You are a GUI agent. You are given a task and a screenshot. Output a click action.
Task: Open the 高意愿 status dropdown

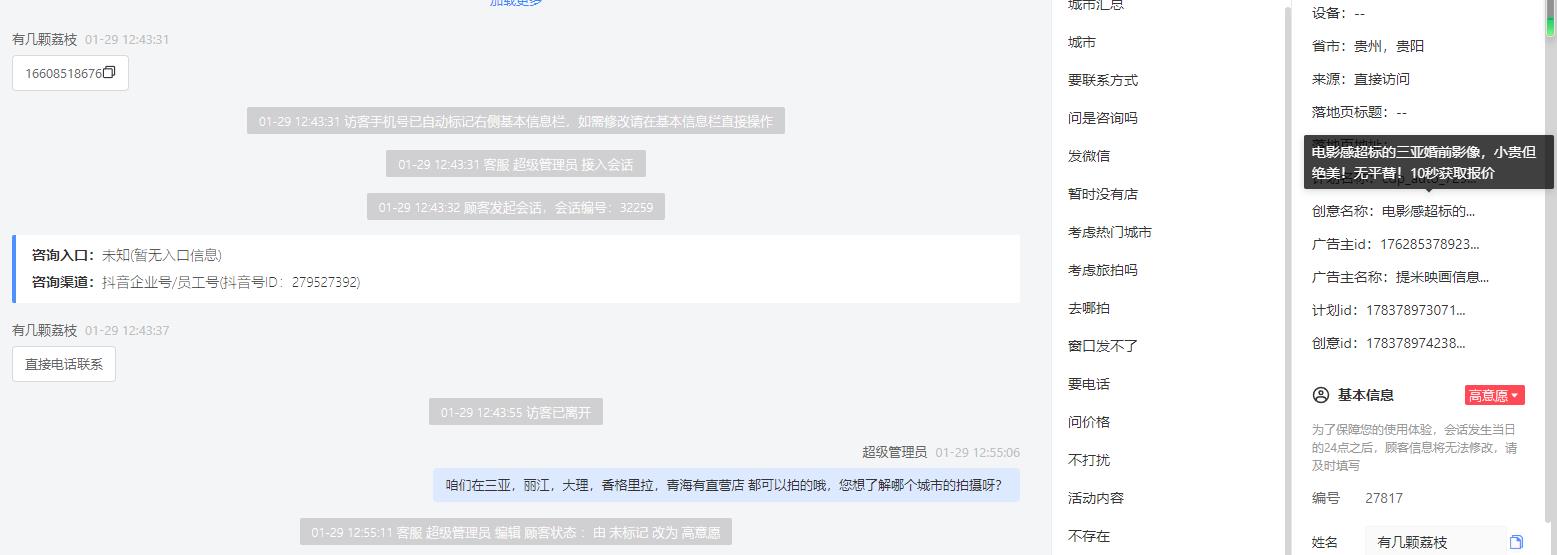point(1494,395)
